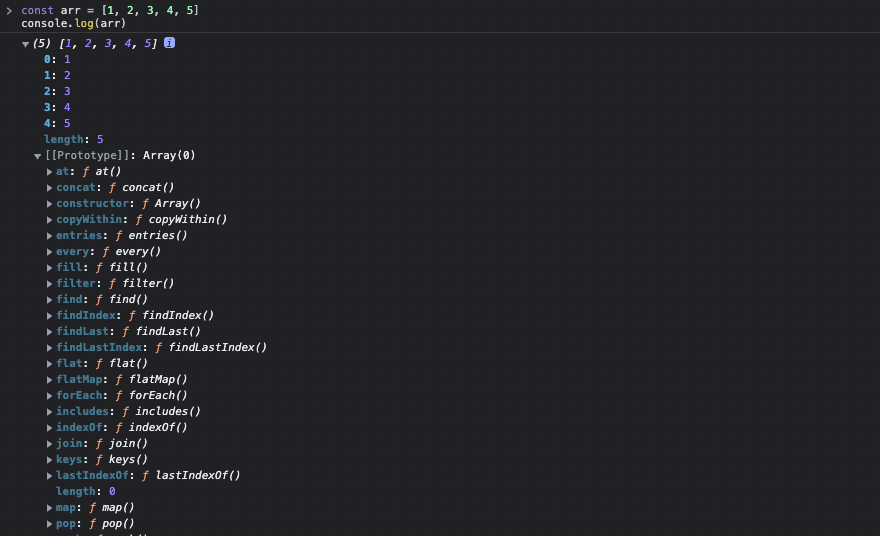This screenshot has width=880, height=536.
Task: Expand the constructor Array() entry
Action: tap(50, 204)
